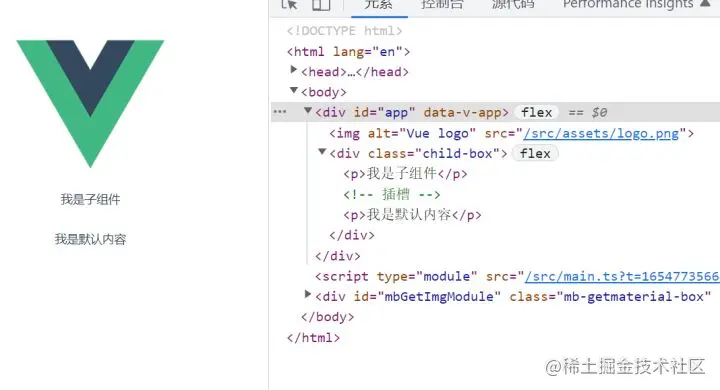Click the class="mb-getmaterial-box" attribute
720x390 pixels.
tap(610, 296)
